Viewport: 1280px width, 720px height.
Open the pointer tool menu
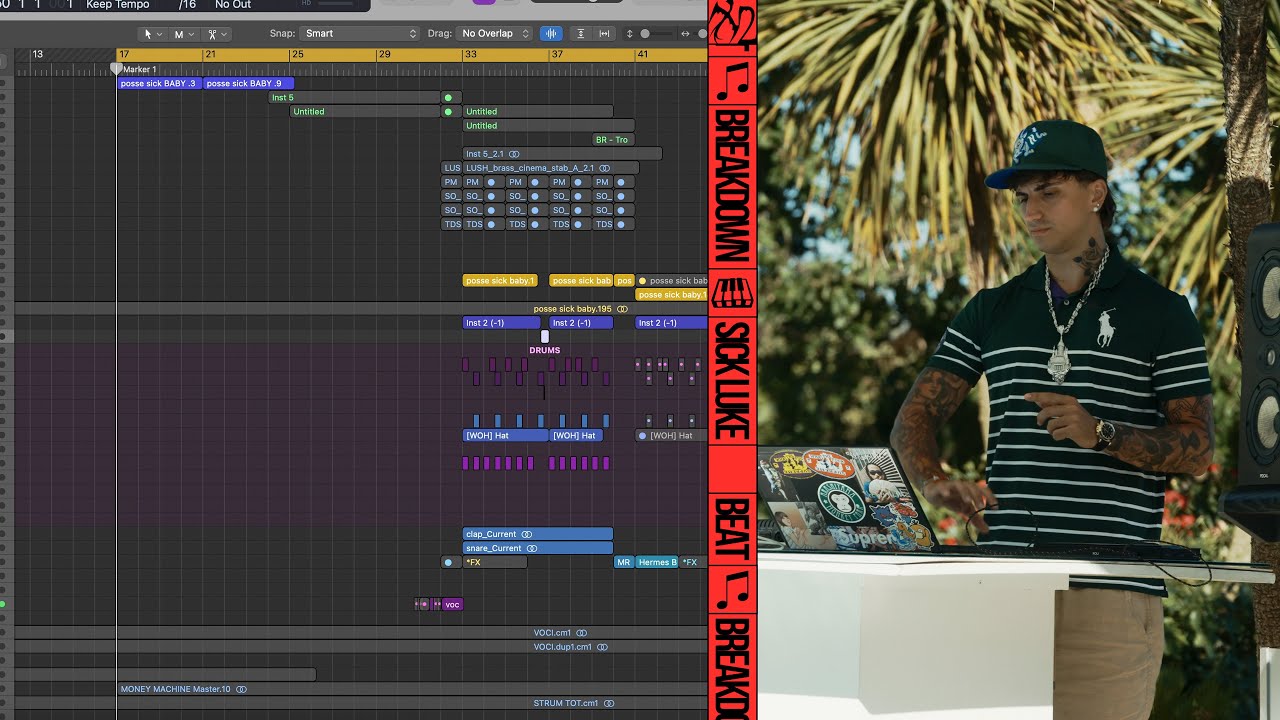153,34
